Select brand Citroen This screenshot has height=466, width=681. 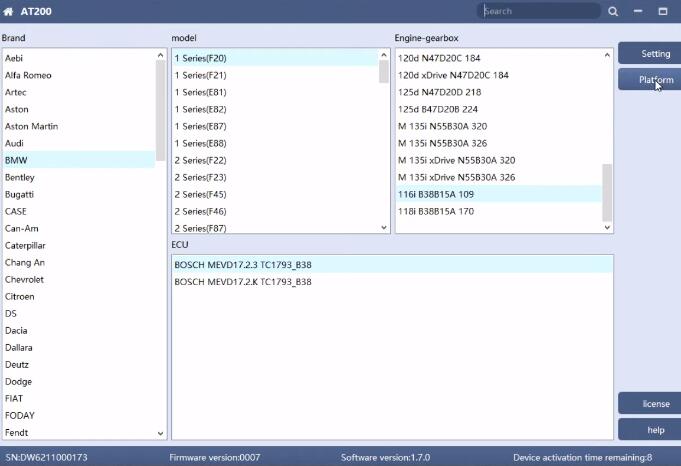[x=79, y=296]
